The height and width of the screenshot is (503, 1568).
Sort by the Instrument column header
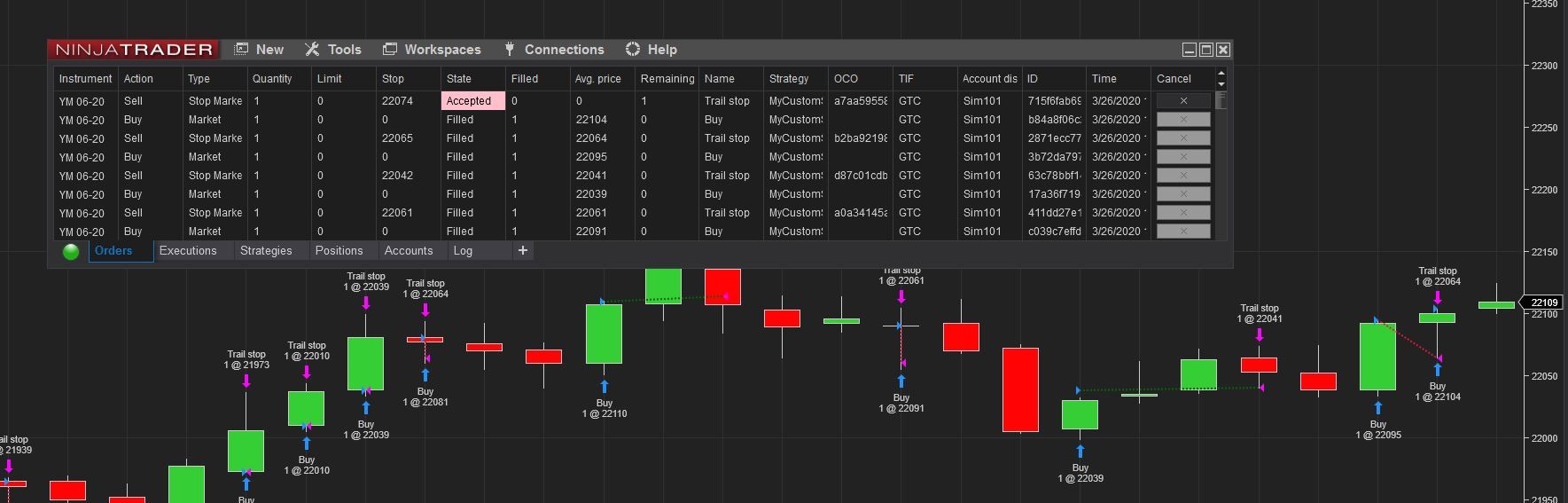point(85,79)
